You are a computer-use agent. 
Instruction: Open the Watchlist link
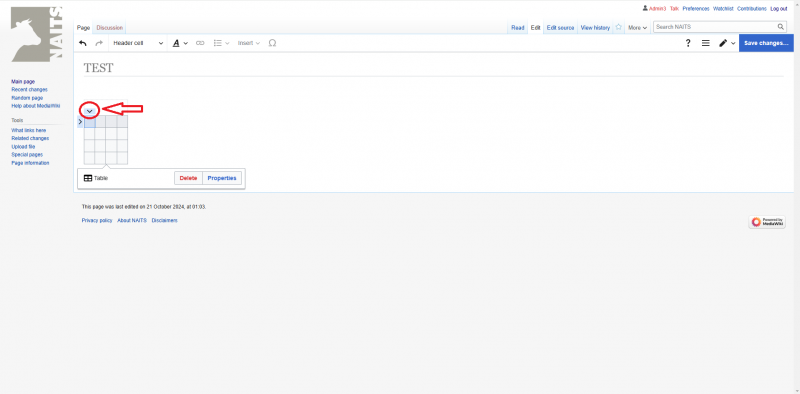click(x=723, y=9)
